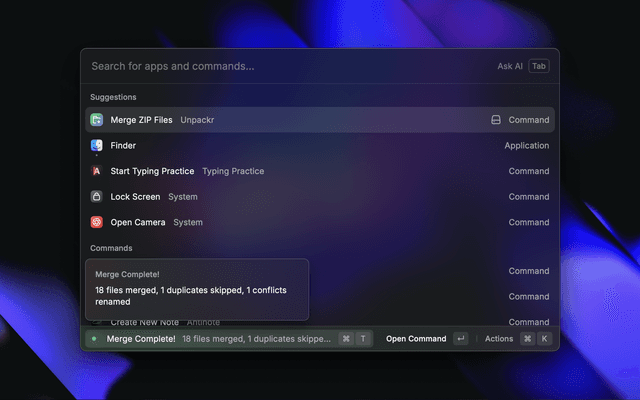The image size is (640, 400).
Task: Select the Finder application row
Action: click(320, 146)
